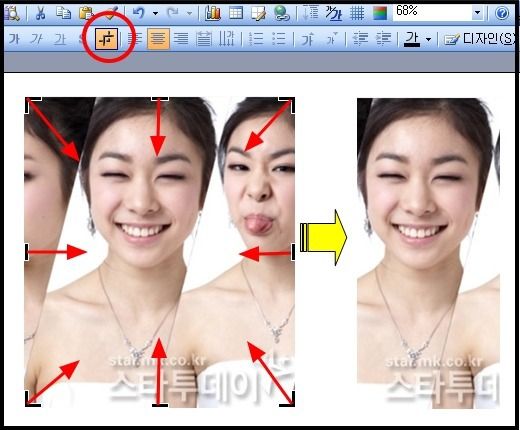
Task: Click the Cut scissors icon
Action: pos(40,13)
